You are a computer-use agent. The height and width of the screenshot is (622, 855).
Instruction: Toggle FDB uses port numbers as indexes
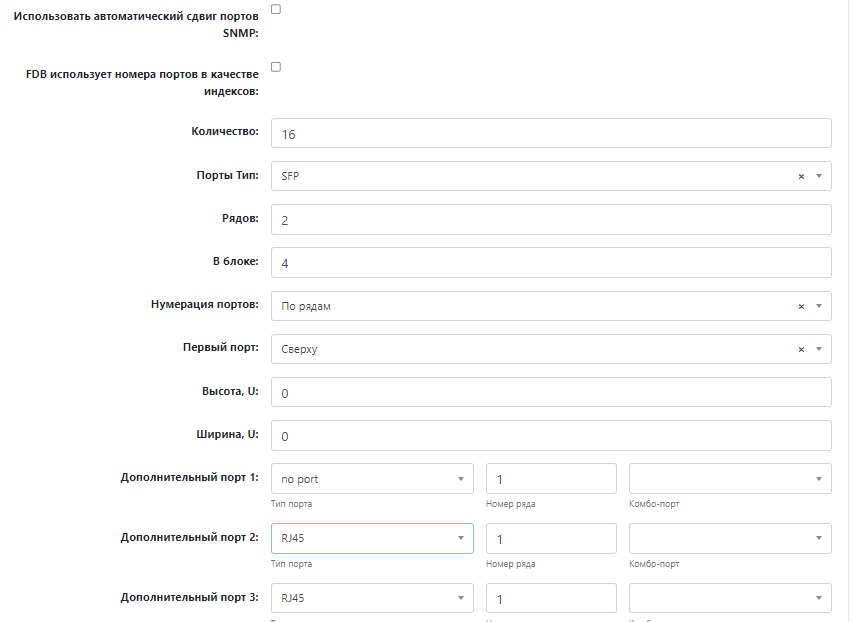click(276, 67)
